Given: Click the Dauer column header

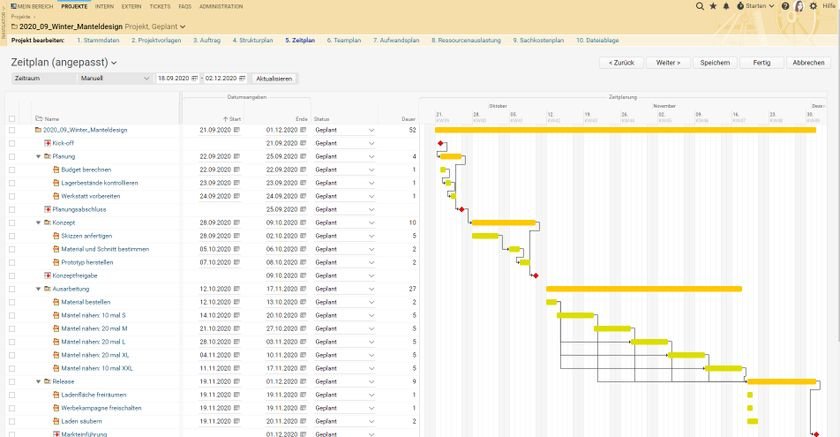Looking at the screenshot, I should point(408,119).
